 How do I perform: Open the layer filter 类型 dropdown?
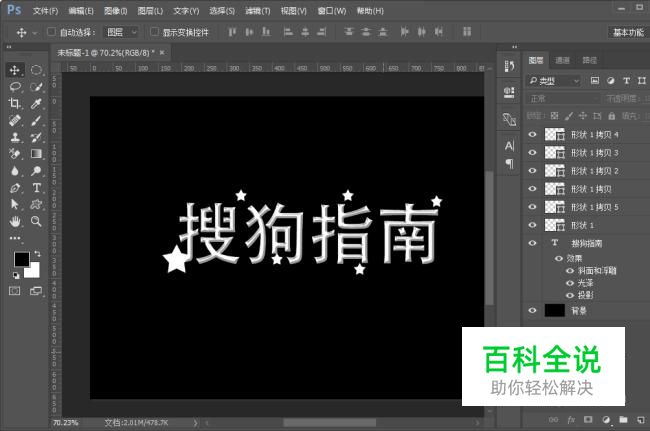[554, 81]
